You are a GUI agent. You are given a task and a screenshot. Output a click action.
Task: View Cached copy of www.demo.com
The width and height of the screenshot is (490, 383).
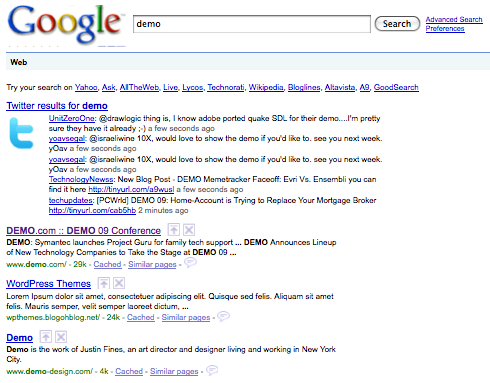[x=107, y=264]
